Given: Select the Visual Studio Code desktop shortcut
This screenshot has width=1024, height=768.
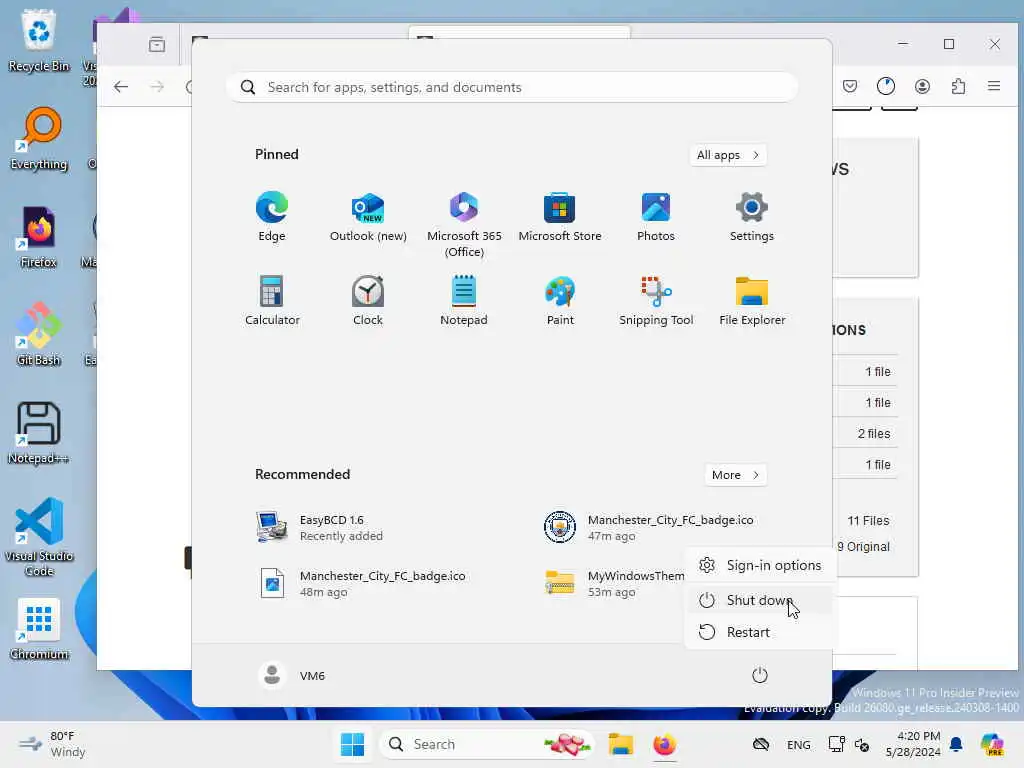Looking at the screenshot, I should [39, 537].
